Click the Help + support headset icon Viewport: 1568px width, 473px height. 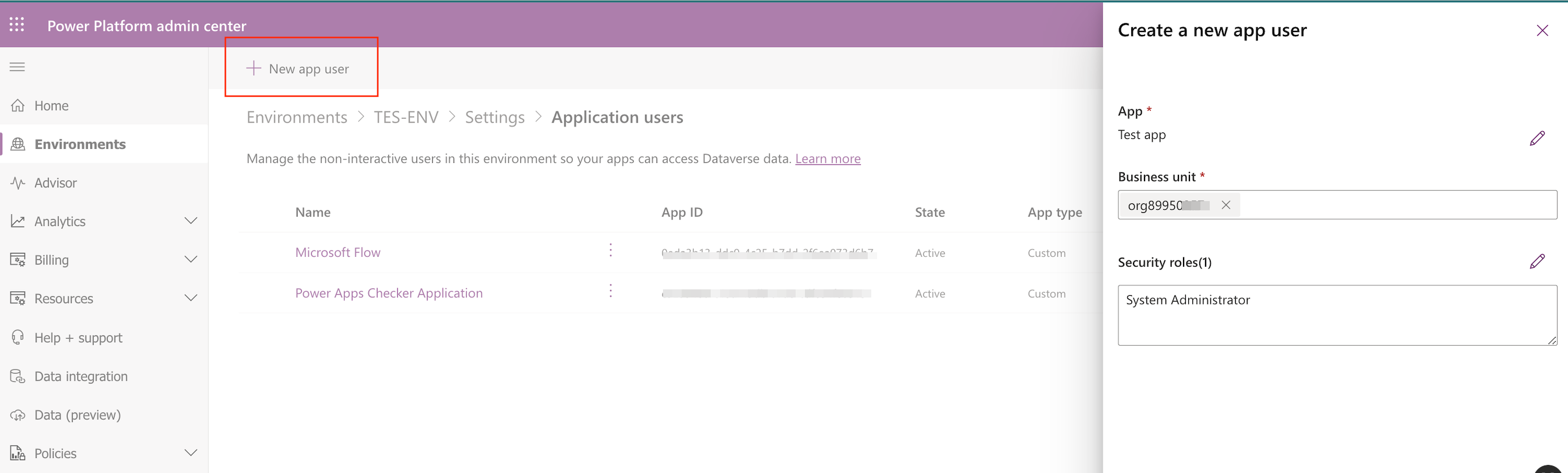tap(18, 338)
